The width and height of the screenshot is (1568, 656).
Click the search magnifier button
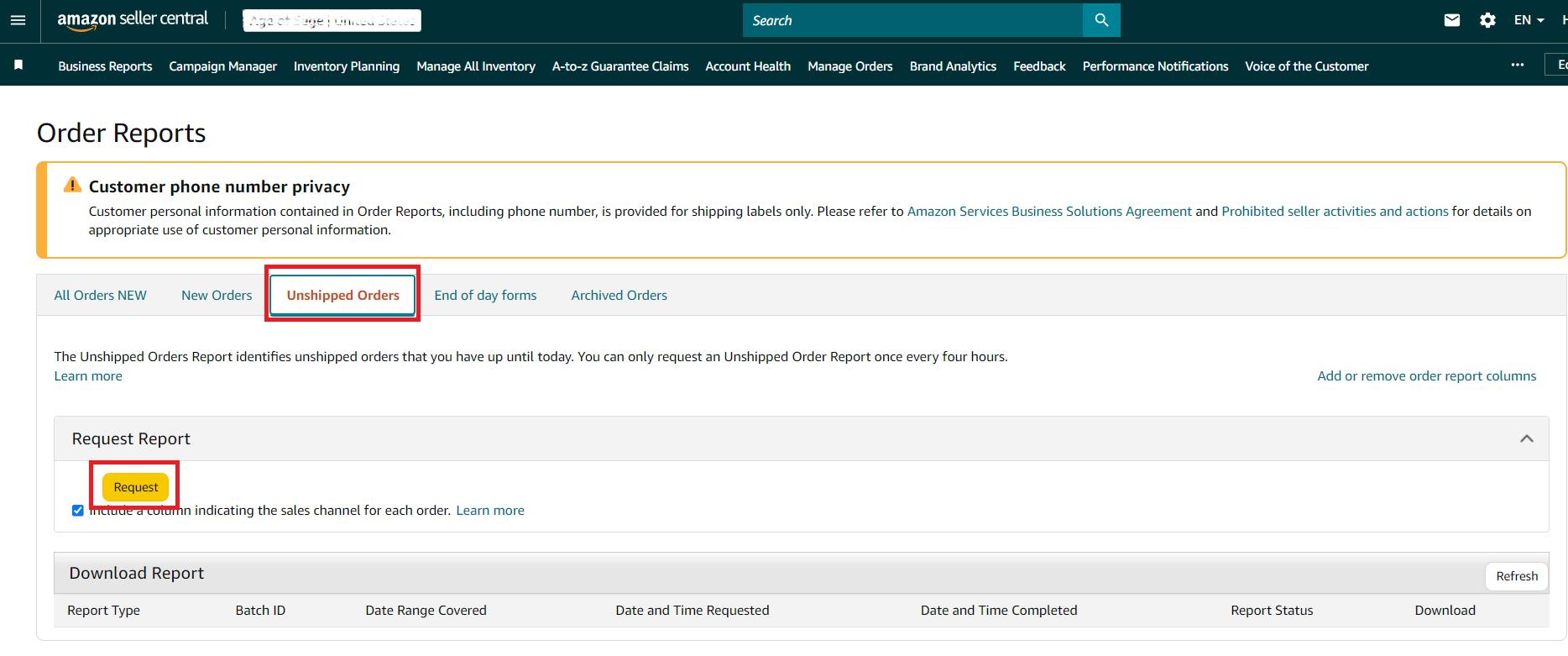pyautogui.click(x=1101, y=20)
